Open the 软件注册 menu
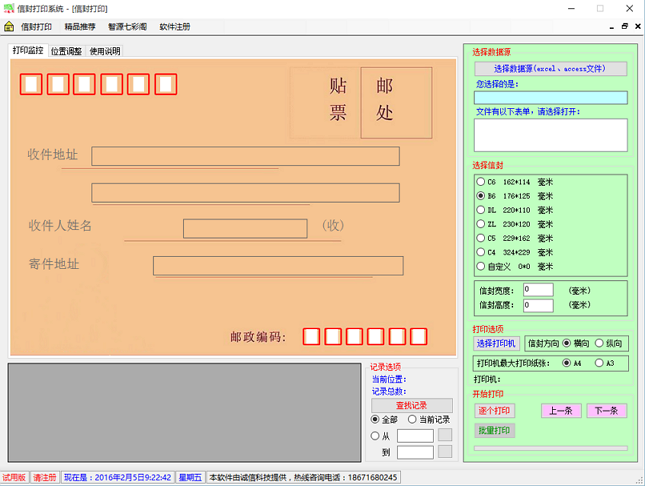Screen dimensions: 645x486 tap(175, 27)
